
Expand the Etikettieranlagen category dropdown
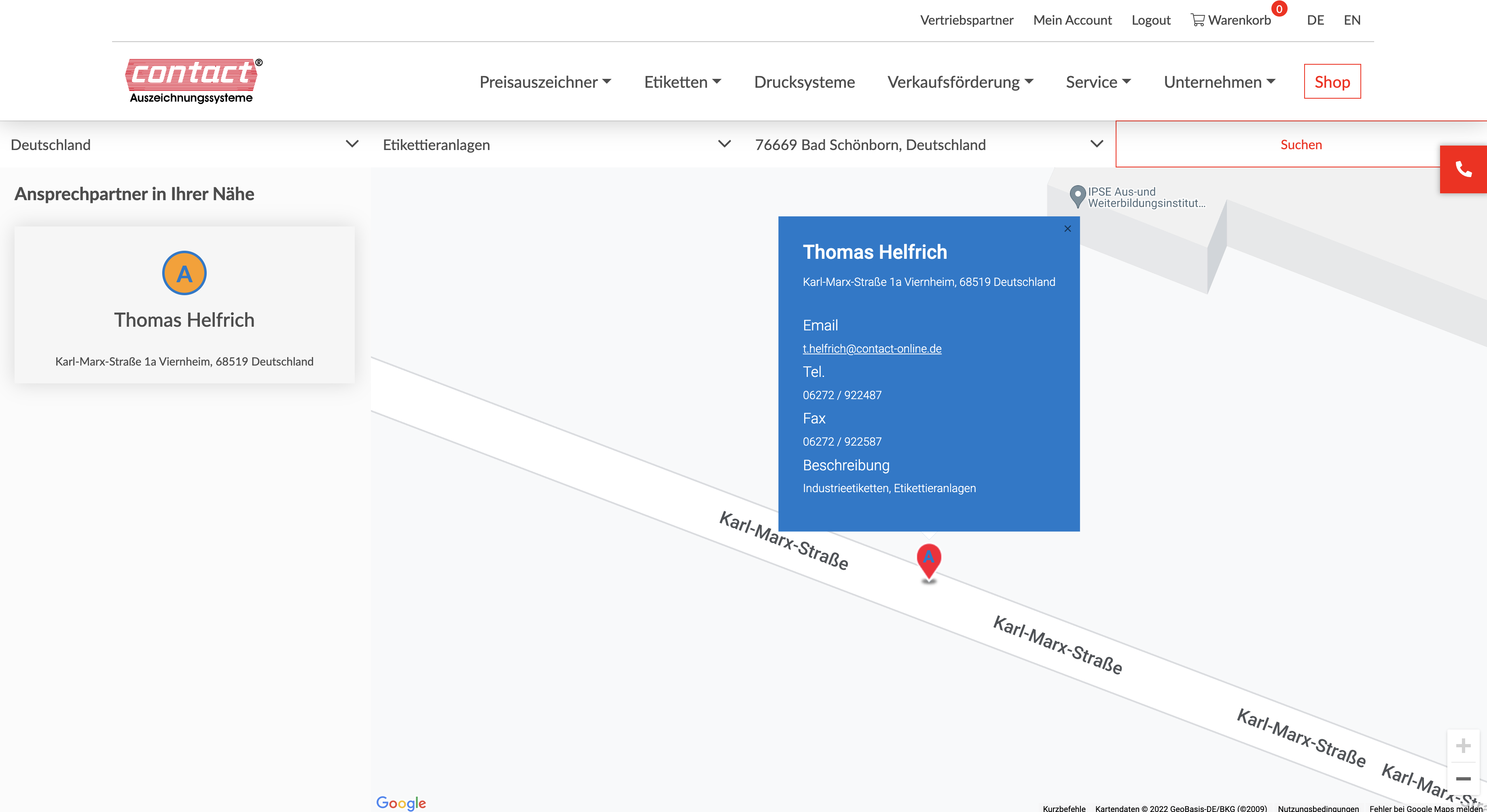pyautogui.click(x=557, y=144)
